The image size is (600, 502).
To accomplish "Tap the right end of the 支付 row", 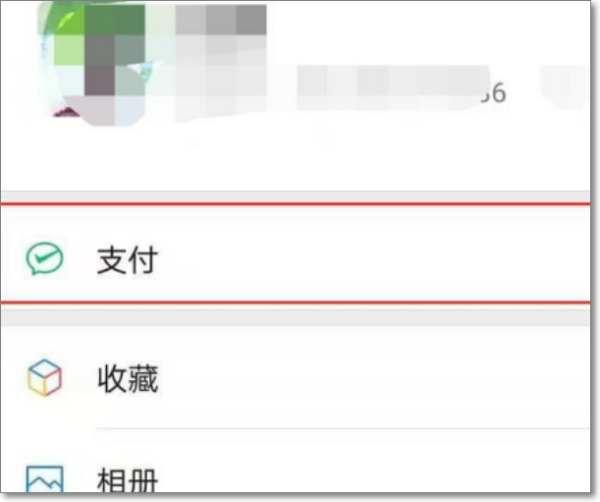I will click(x=555, y=253).
